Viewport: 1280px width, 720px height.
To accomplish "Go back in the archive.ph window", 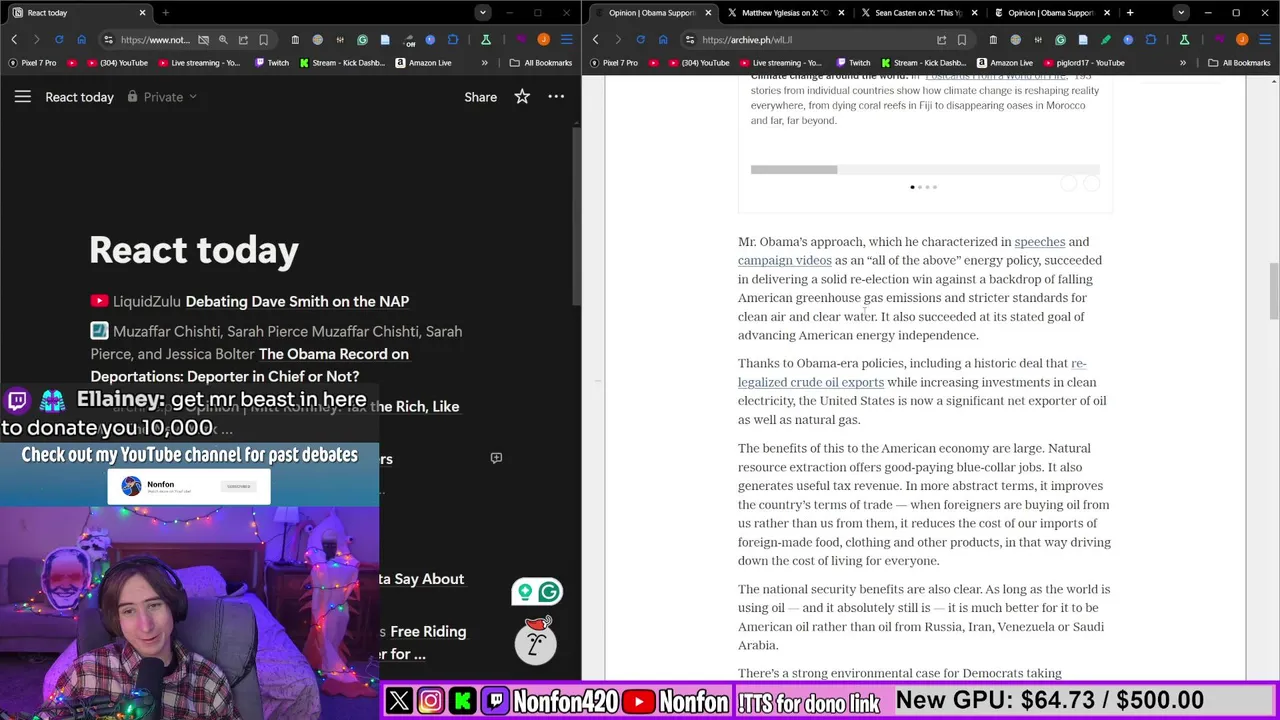I will 596,40.
